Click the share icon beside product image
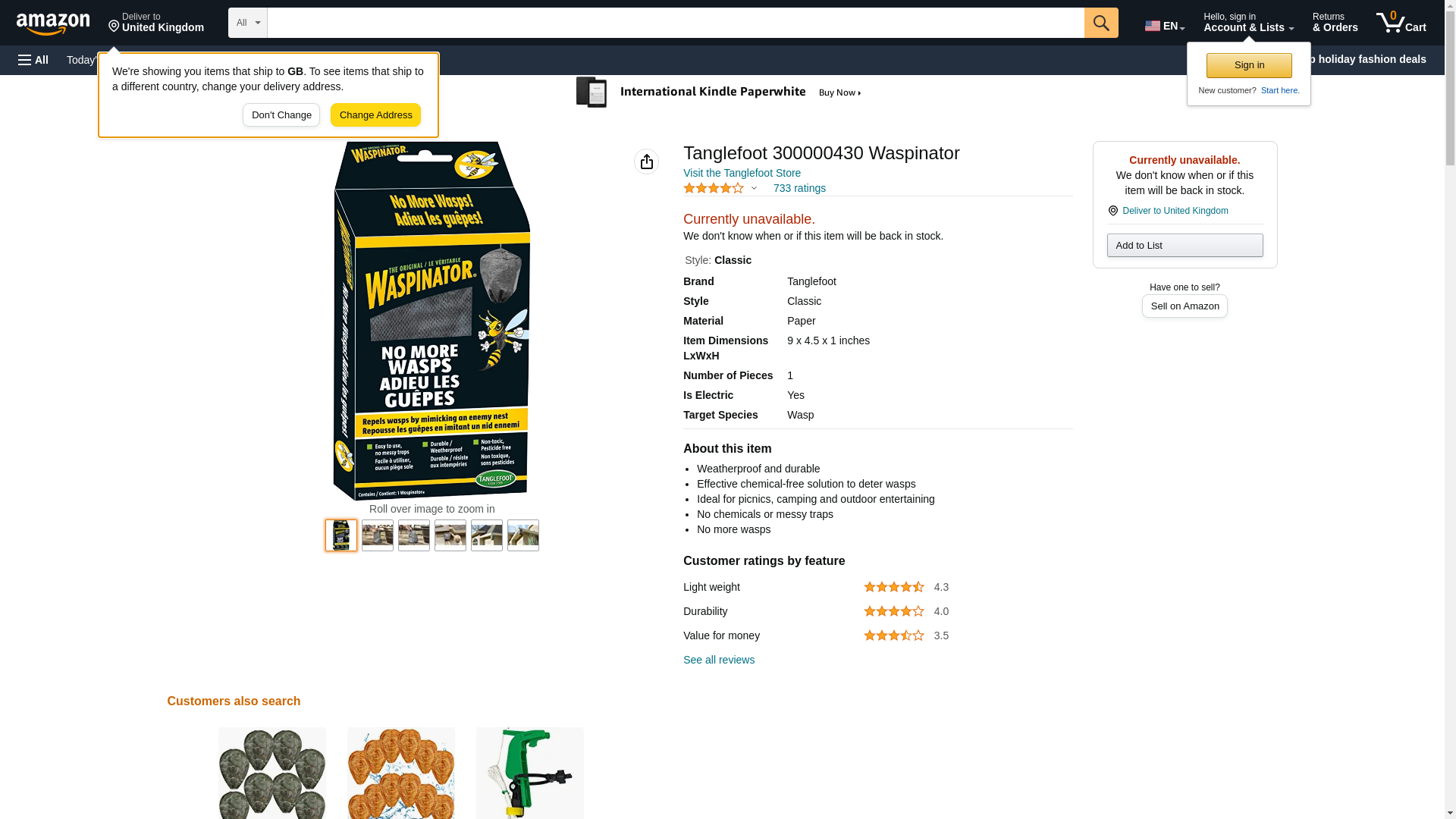Screen dimensions: 1456x819 pyautogui.click(x=646, y=162)
